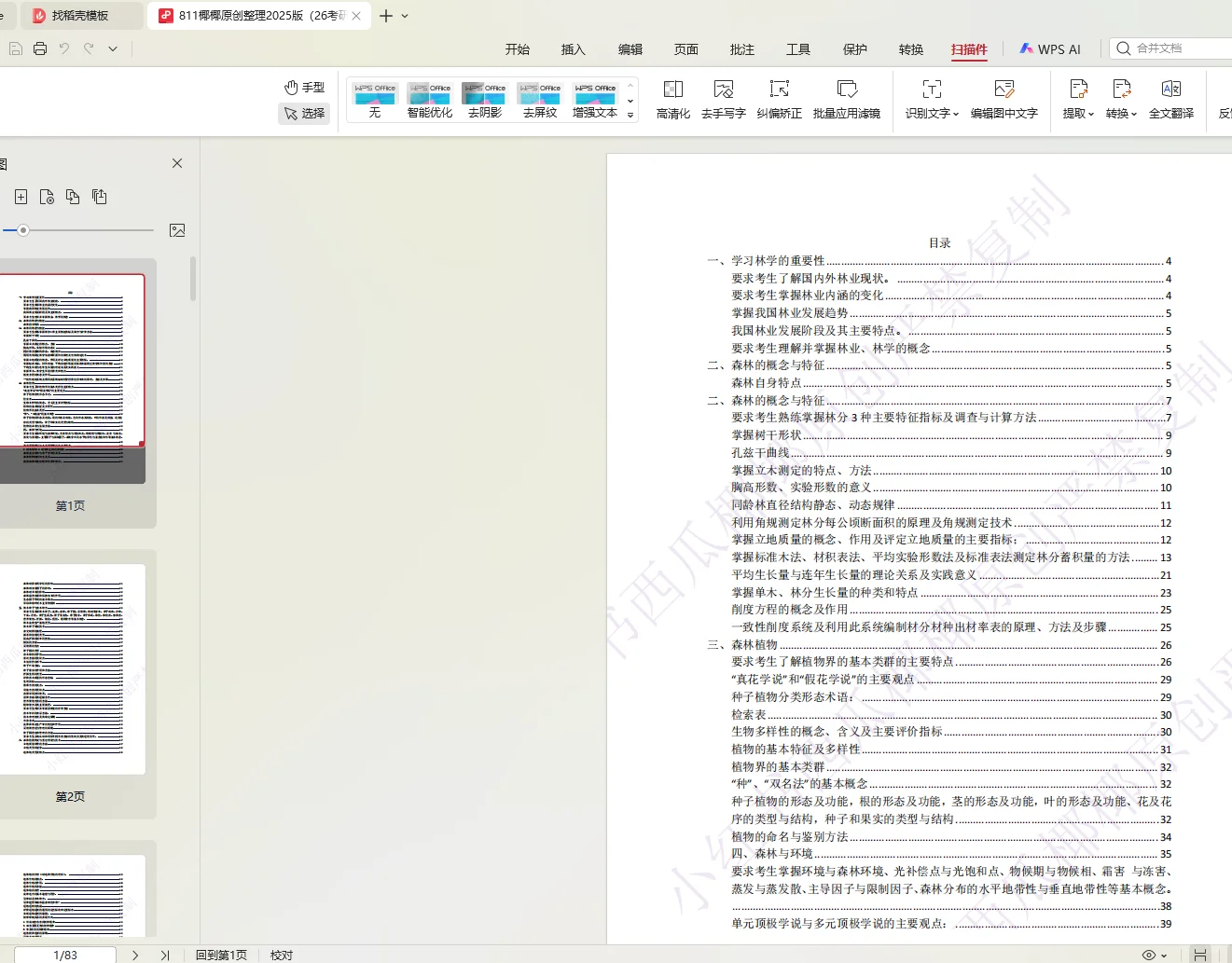Apply 去手写字 to remove handwriting
This screenshot has width=1232, height=963.
click(x=724, y=100)
